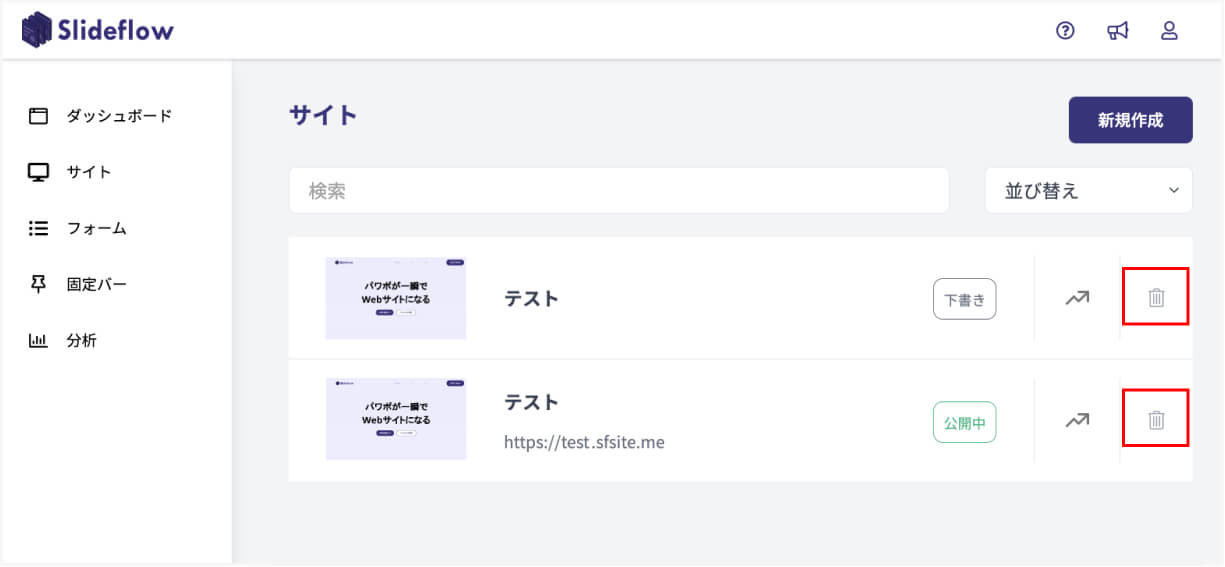This screenshot has width=1225, height=567.
Task: Navigate to 固定バー in the sidebar
Action: pos(96,284)
